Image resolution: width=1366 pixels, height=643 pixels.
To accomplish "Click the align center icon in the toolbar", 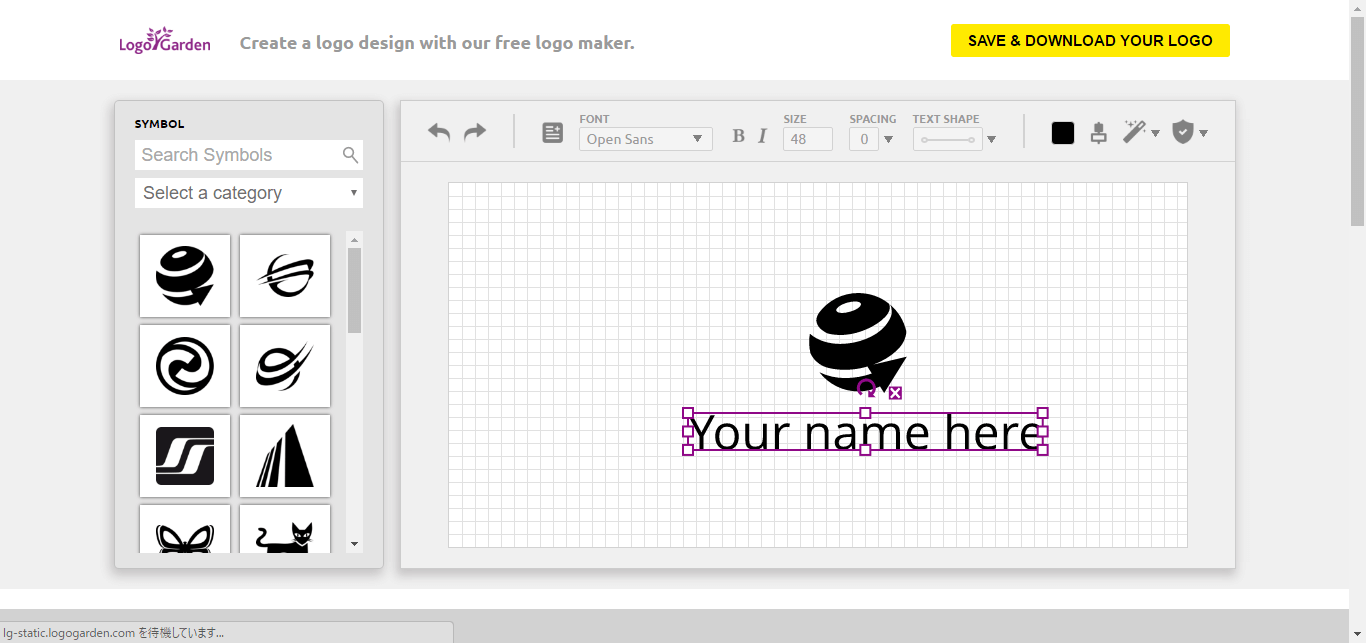I will (x=1098, y=132).
